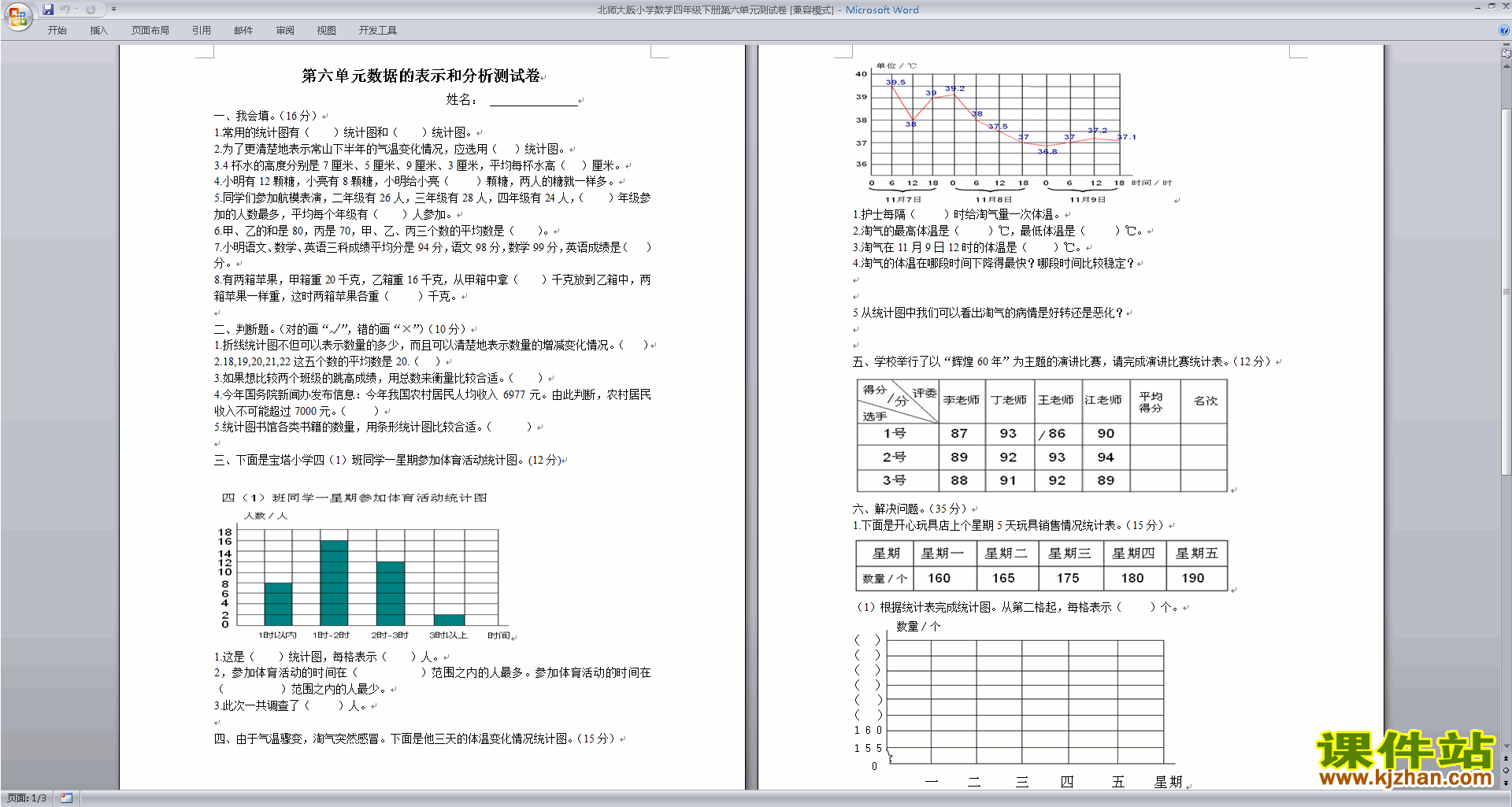
Task: Open the 邮件 ribbon tab
Action: coord(243,30)
